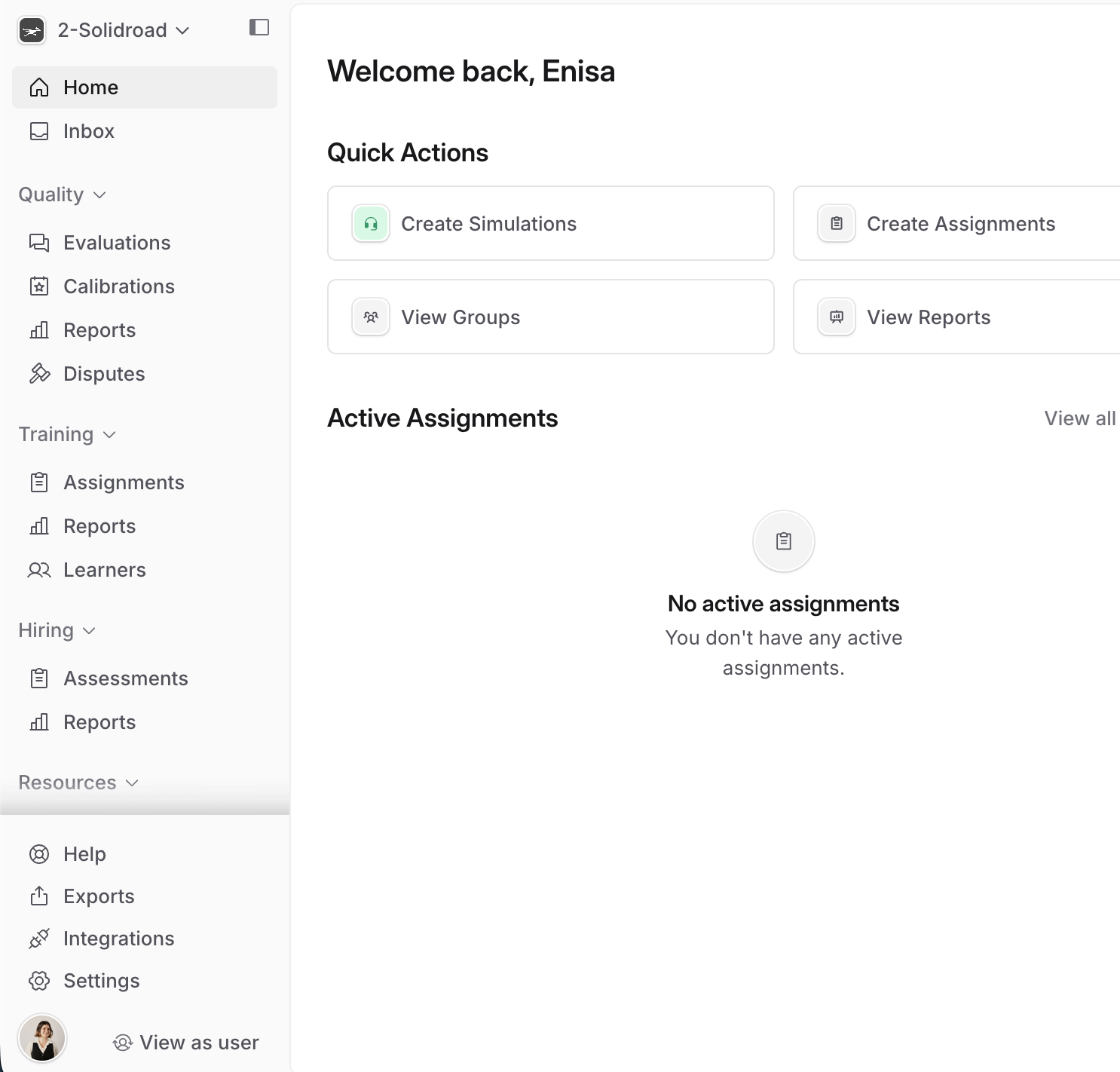Viewport: 1120px width, 1072px height.
Task: Click the View Reports quick action
Action: click(956, 317)
